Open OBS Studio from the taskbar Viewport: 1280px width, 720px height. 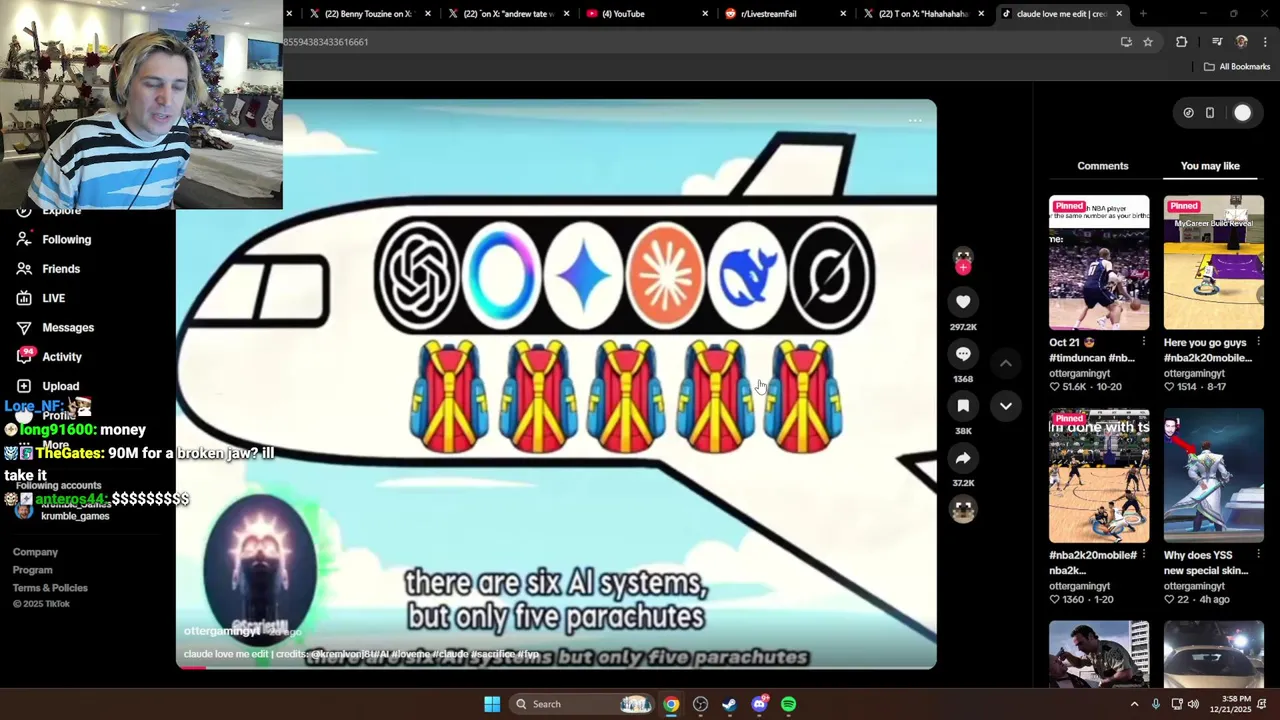(700, 704)
